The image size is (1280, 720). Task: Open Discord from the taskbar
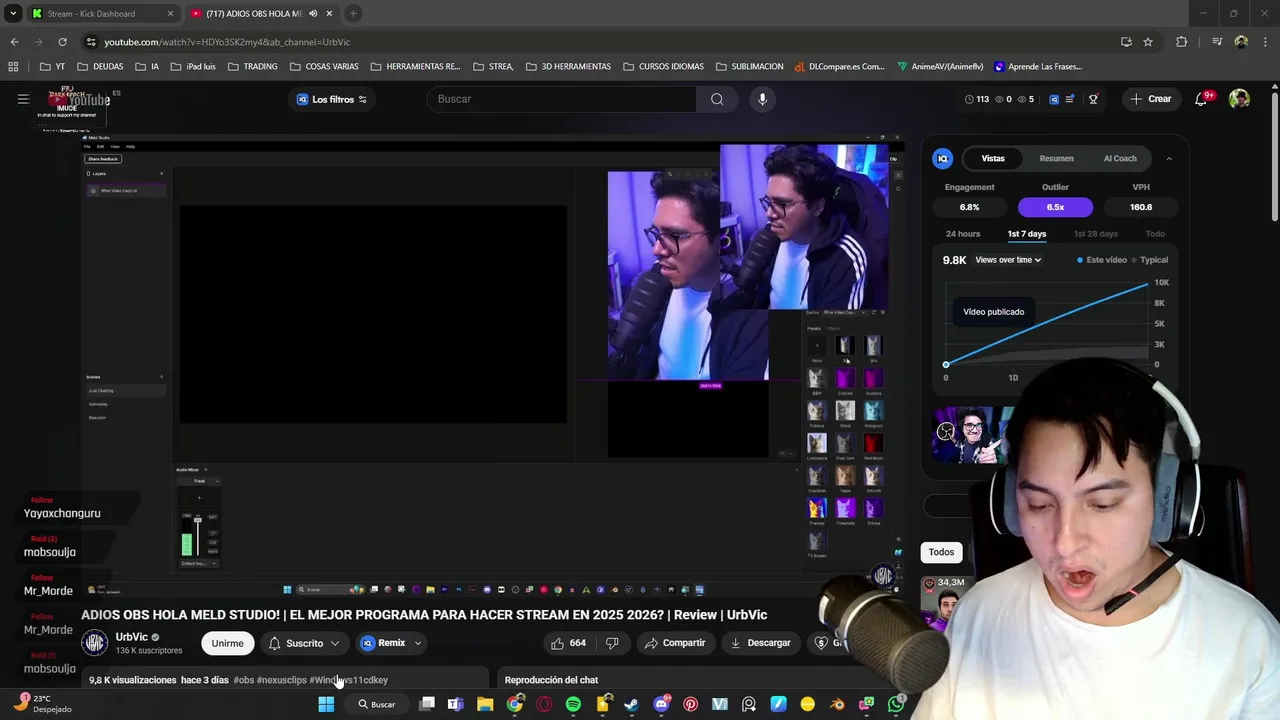coord(661,704)
